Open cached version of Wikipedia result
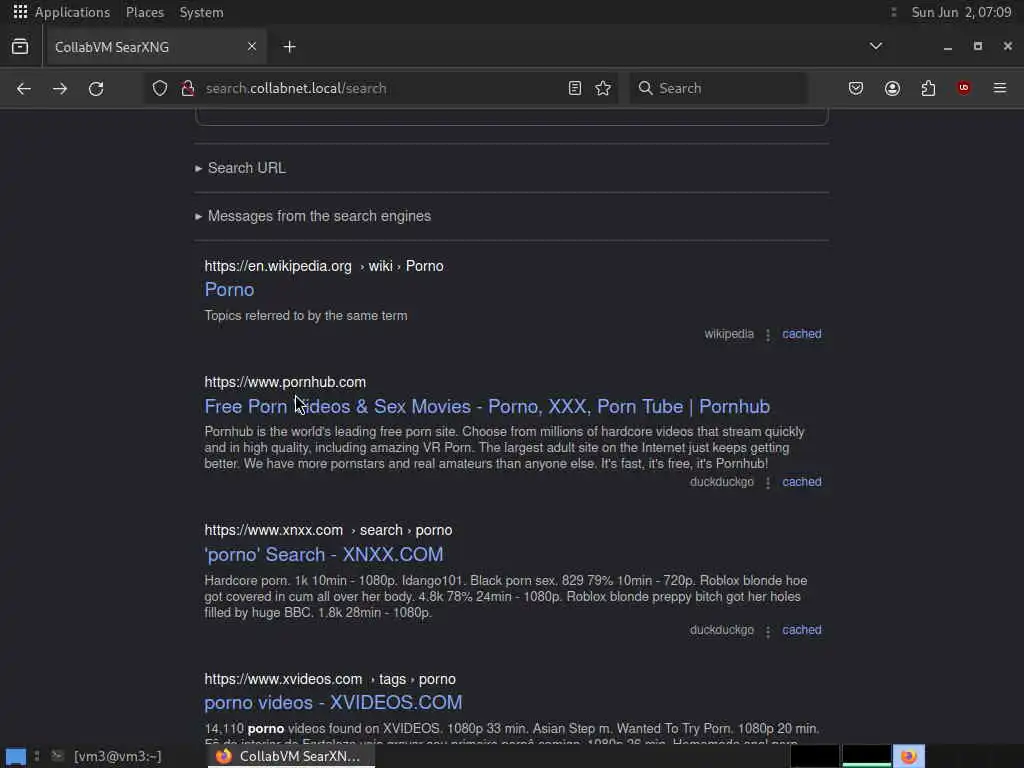The image size is (1024, 768). 801,334
